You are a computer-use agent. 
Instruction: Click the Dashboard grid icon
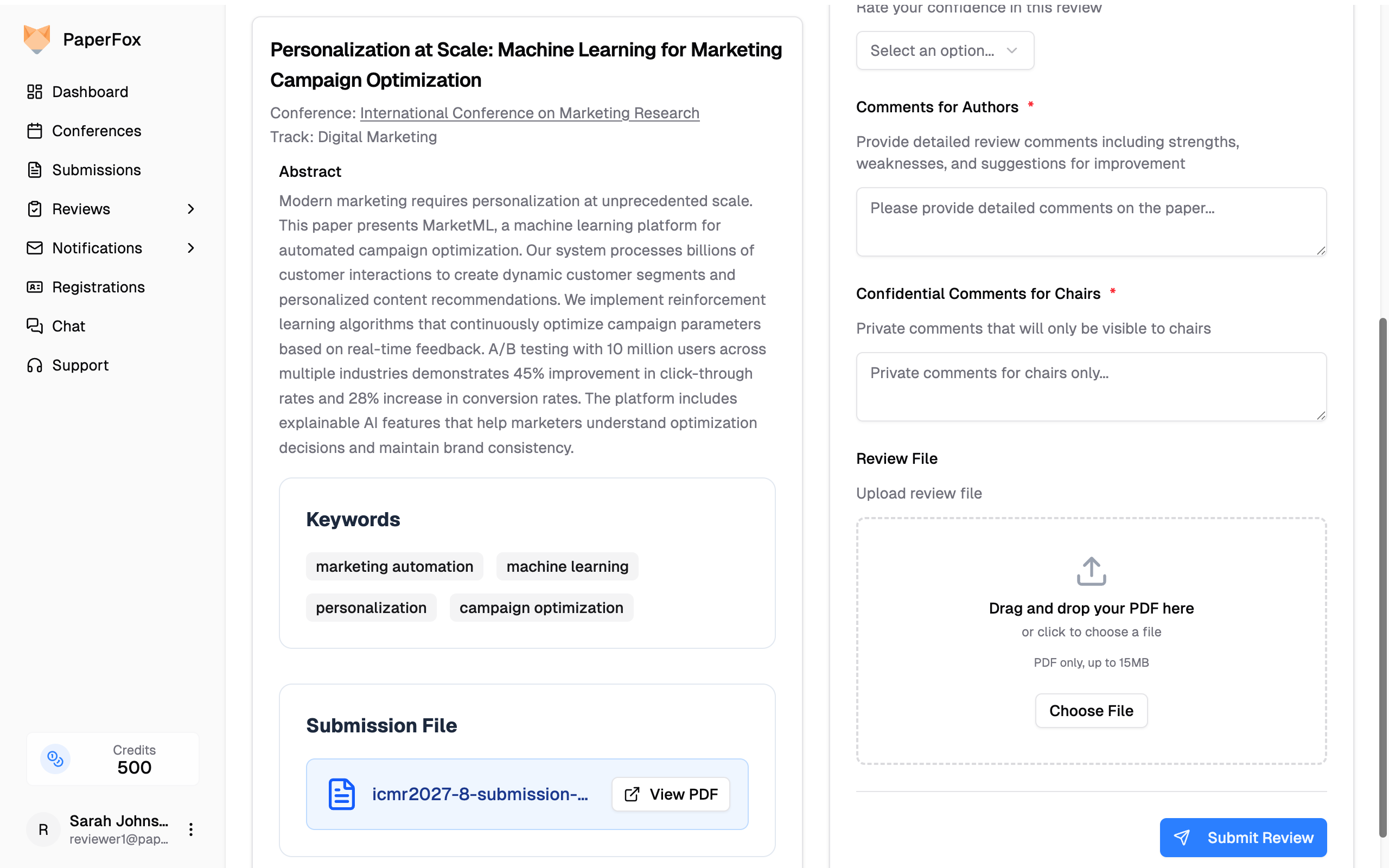(x=34, y=92)
